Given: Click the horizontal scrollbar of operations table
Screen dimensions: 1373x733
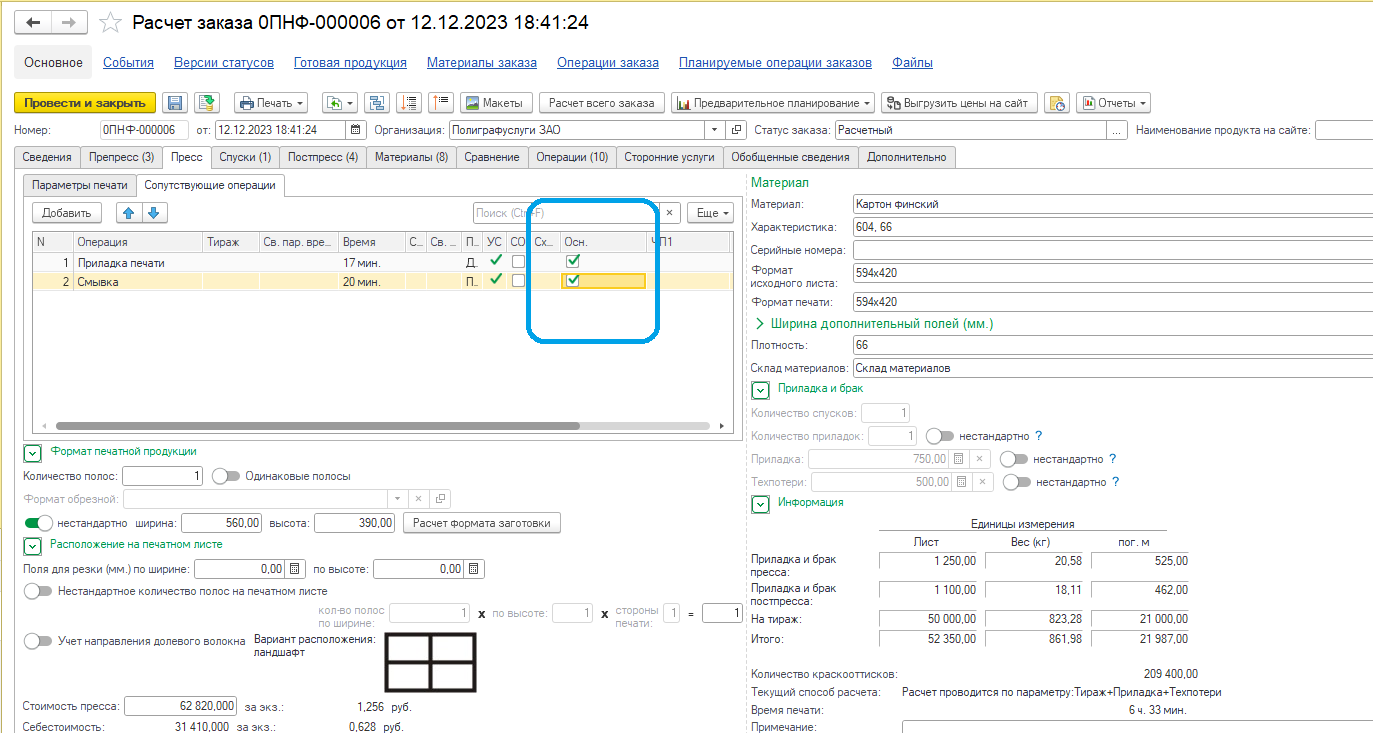Looking at the screenshot, I should (318, 426).
